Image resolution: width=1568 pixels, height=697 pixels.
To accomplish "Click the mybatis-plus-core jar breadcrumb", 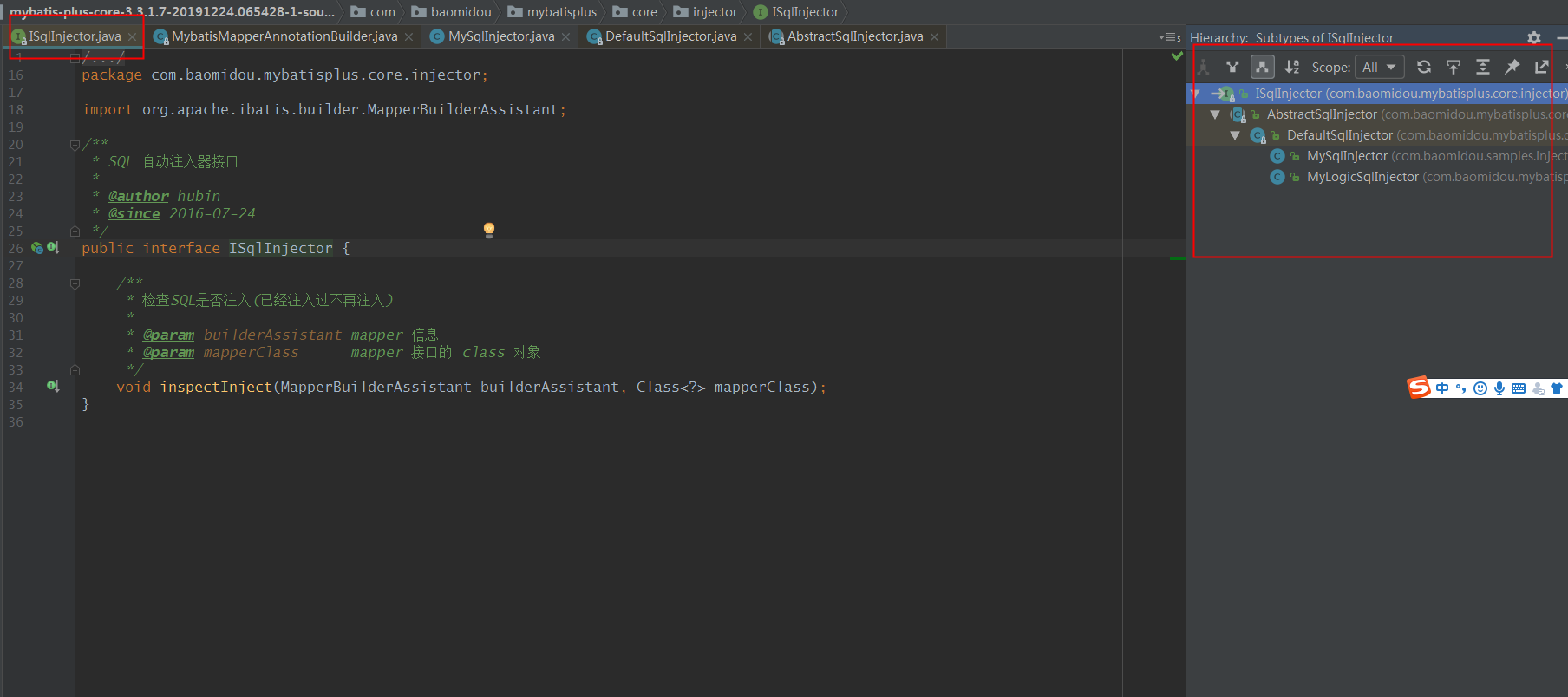I will tap(172, 12).
